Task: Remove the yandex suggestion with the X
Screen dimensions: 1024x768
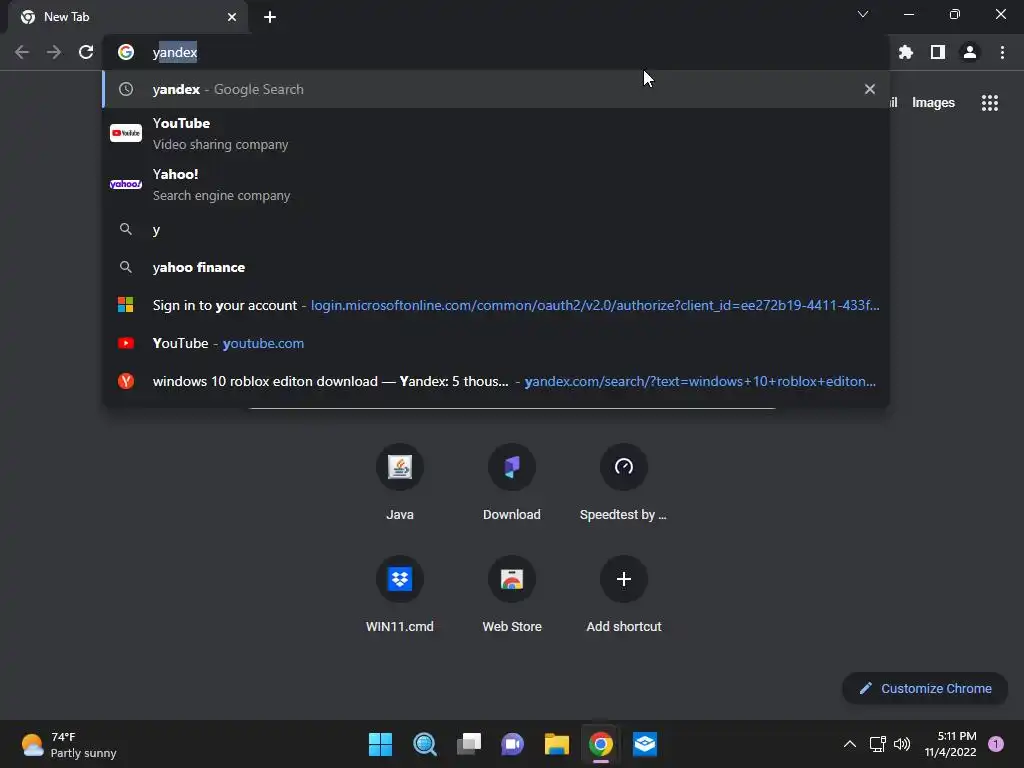Action: pyautogui.click(x=870, y=89)
